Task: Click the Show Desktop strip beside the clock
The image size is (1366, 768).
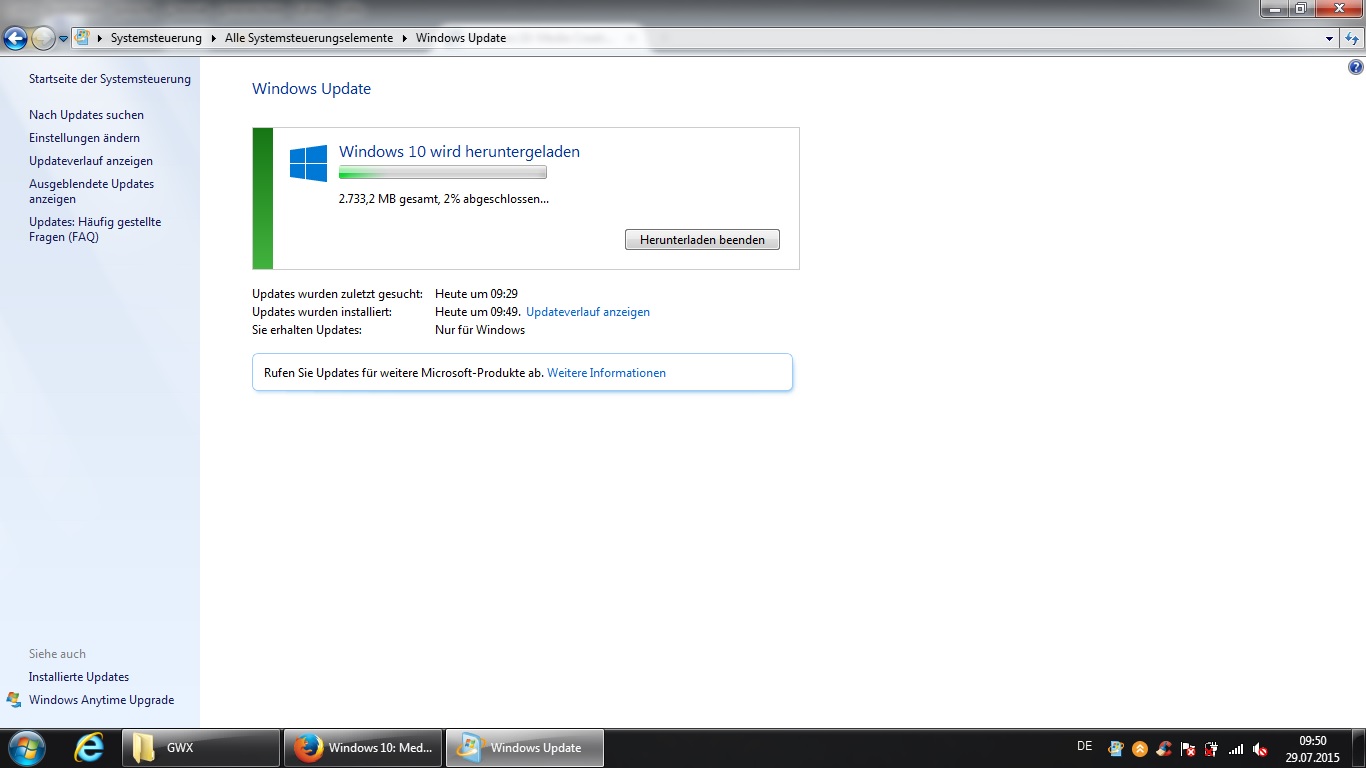Action: click(1358, 748)
